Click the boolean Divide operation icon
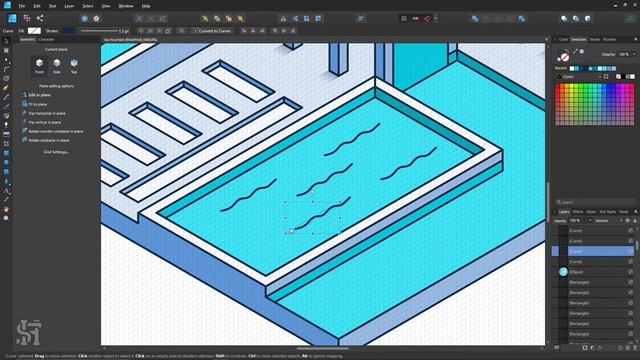The image size is (640, 360). tap(522, 18)
